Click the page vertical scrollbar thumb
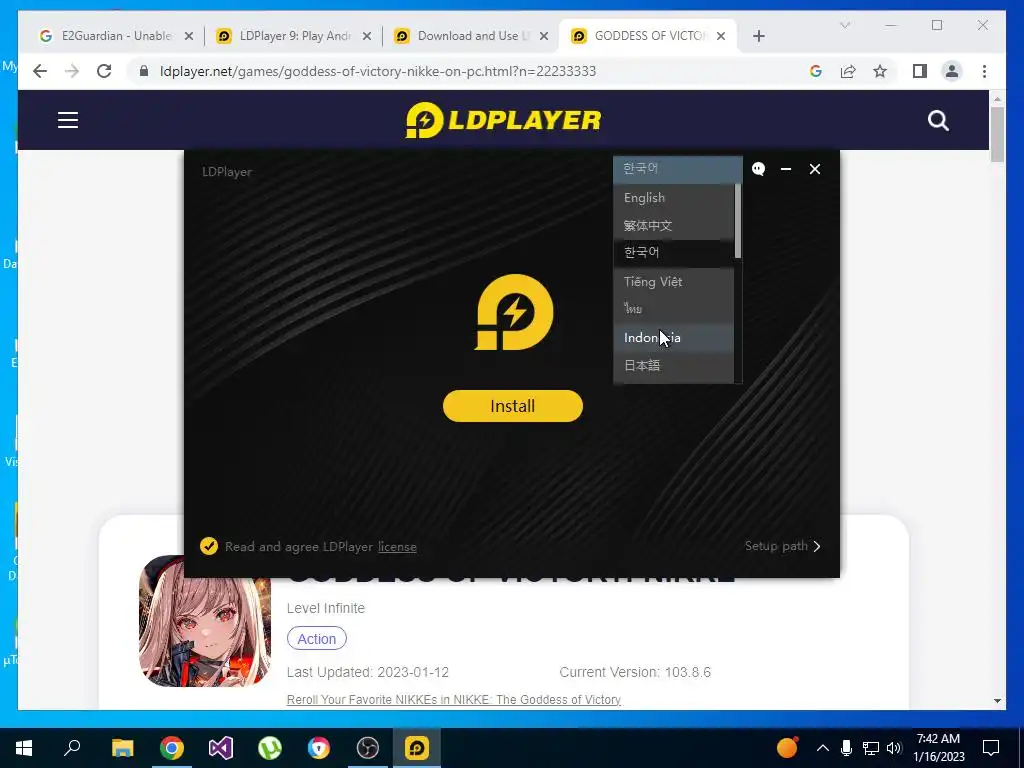The height and width of the screenshot is (768, 1024). [x=997, y=134]
